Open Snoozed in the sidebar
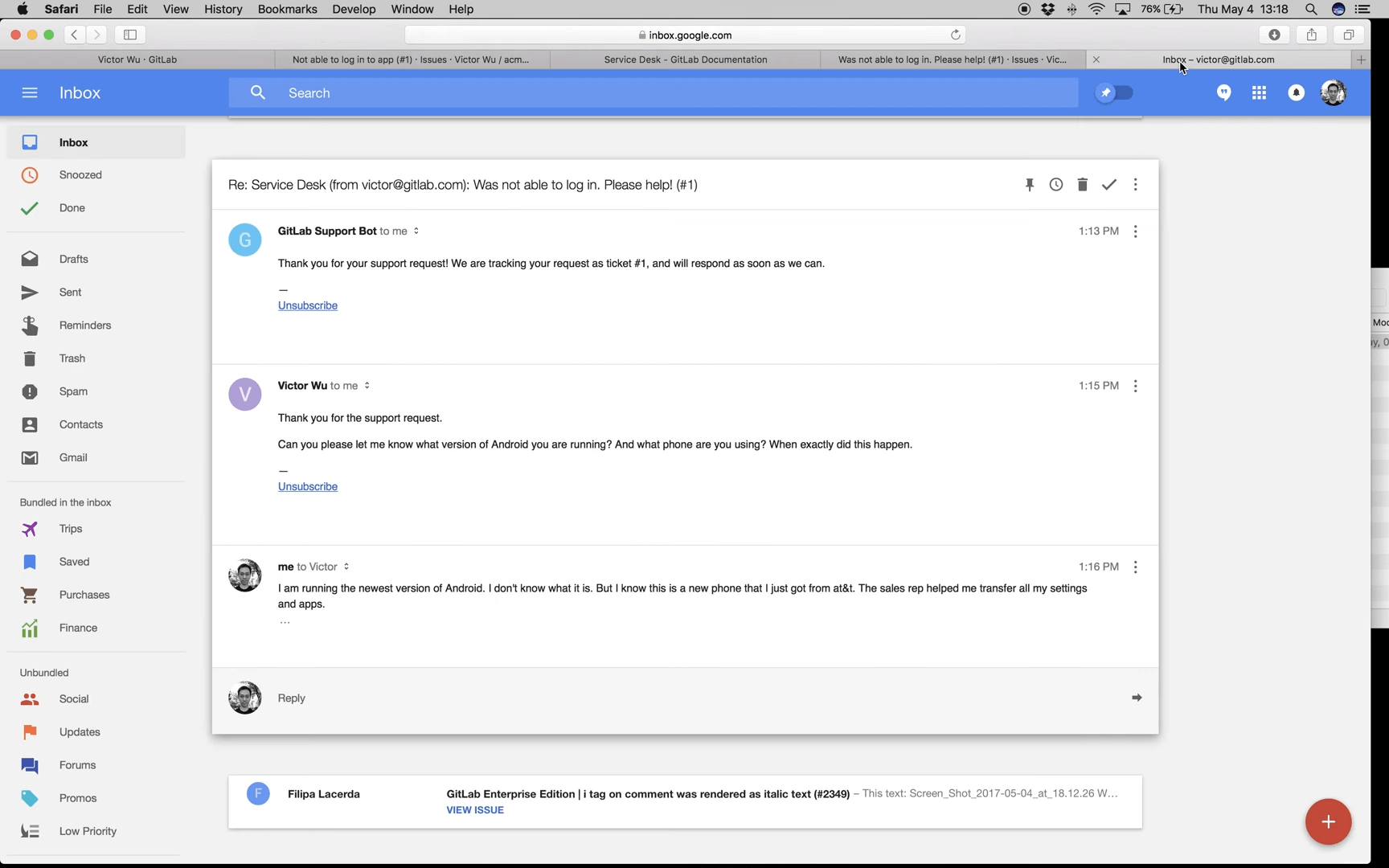Image resolution: width=1389 pixels, height=868 pixels. pyautogui.click(x=96, y=175)
